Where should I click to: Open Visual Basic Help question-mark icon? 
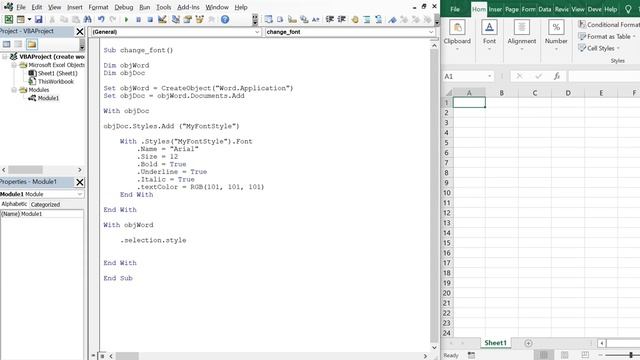pos(225,19)
